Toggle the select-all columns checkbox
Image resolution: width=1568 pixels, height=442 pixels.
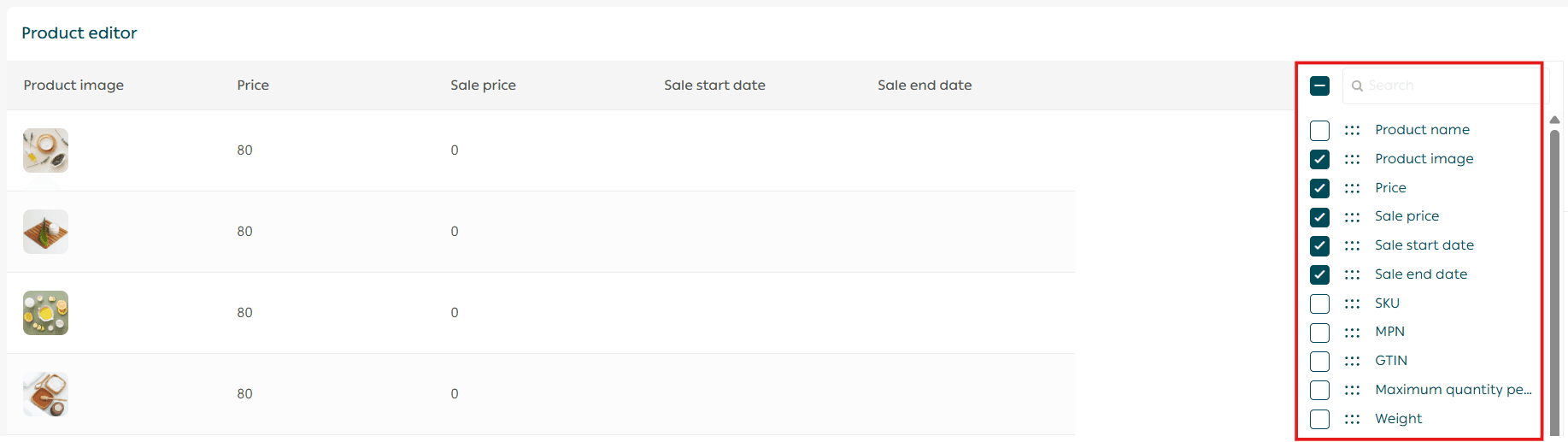point(1319,85)
